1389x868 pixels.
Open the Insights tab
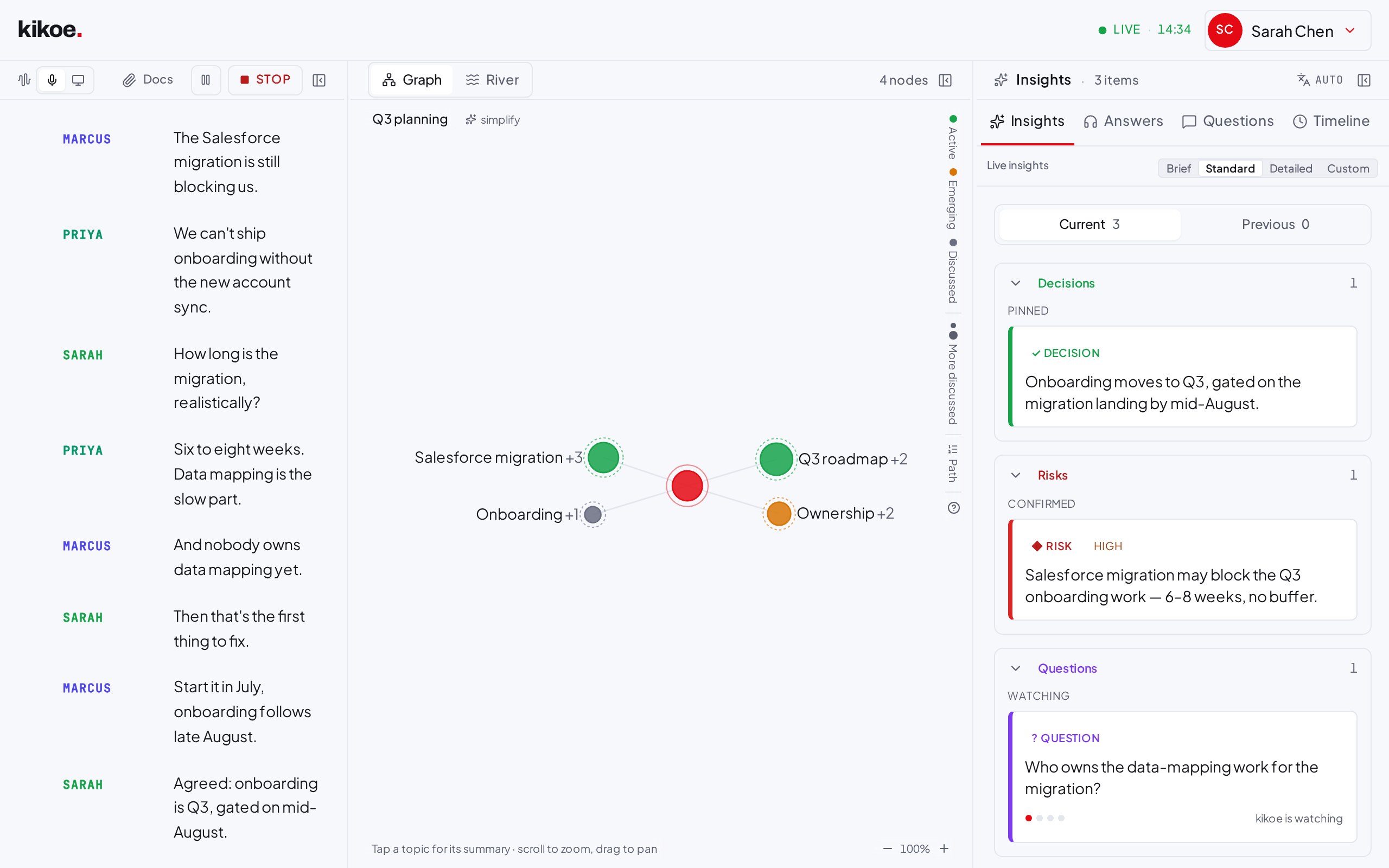coord(1028,121)
